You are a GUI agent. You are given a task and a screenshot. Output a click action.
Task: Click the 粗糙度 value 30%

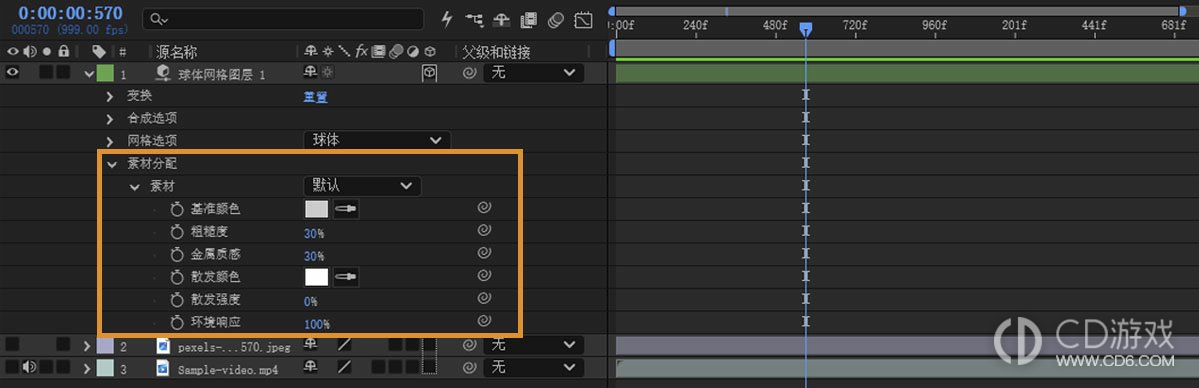314,233
